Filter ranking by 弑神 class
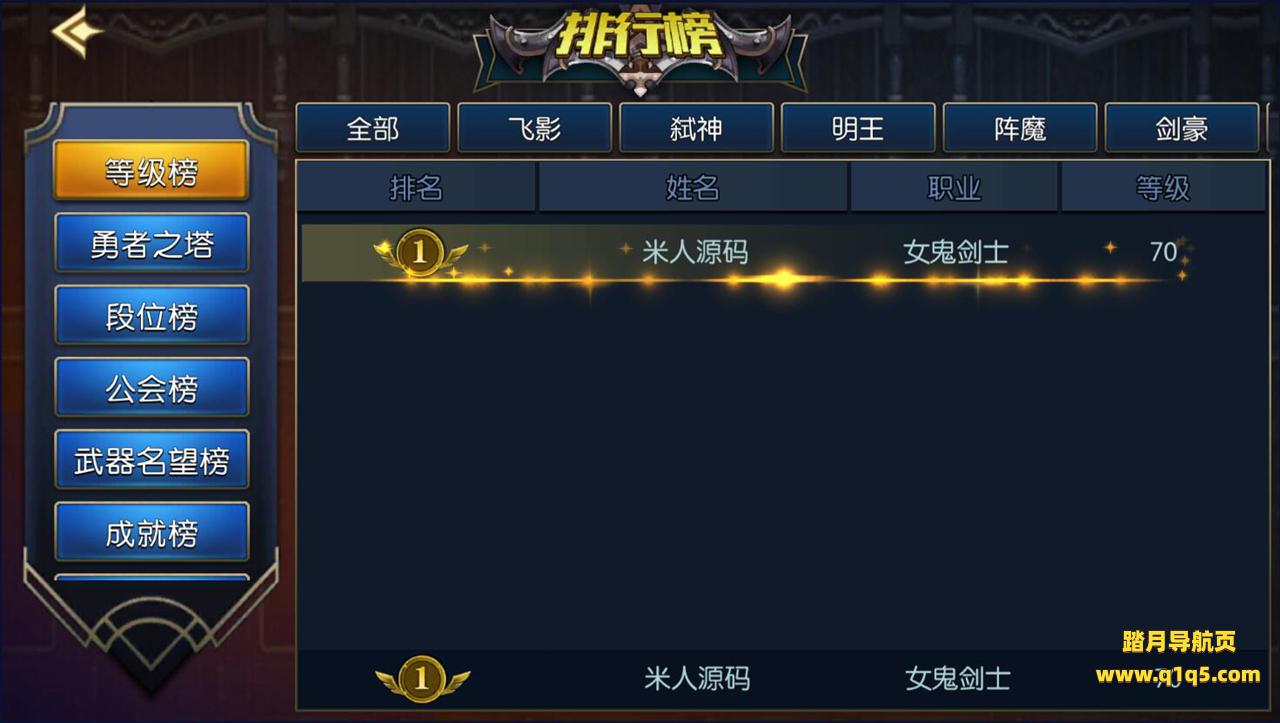The width and height of the screenshot is (1280, 723). [x=697, y=128]
